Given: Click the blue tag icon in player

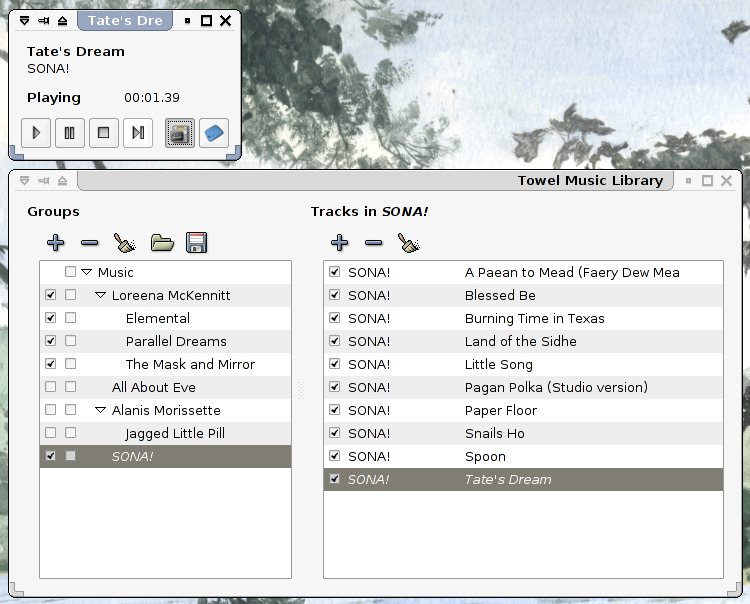Looking at the screenshot, I should 214,132.
